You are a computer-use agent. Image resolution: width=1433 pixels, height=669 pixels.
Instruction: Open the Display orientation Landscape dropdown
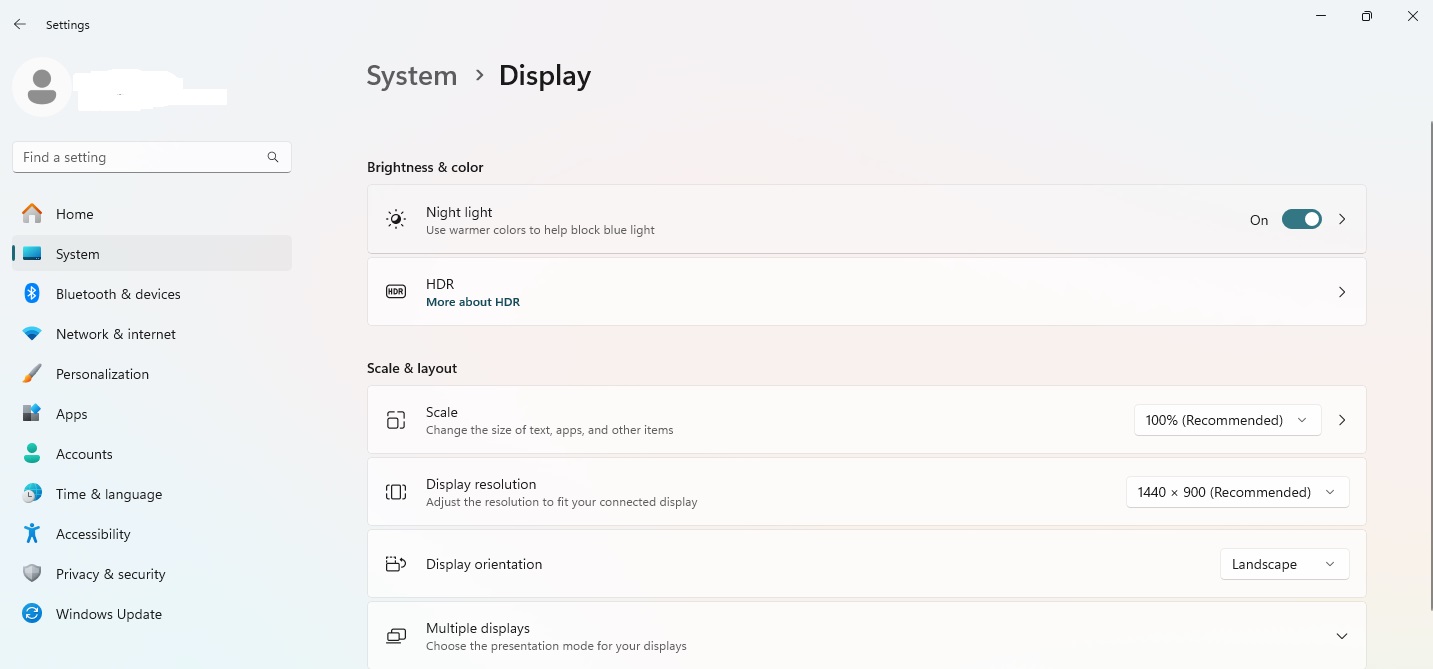pos(1284,564)
